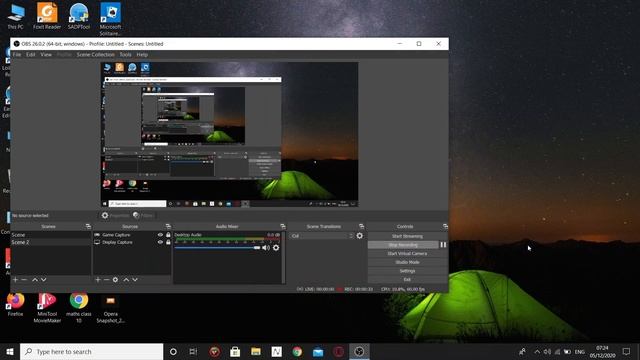Open the maths class 10 Chrome shortcut
The image size is (640, 360).
tap(79, 308)
